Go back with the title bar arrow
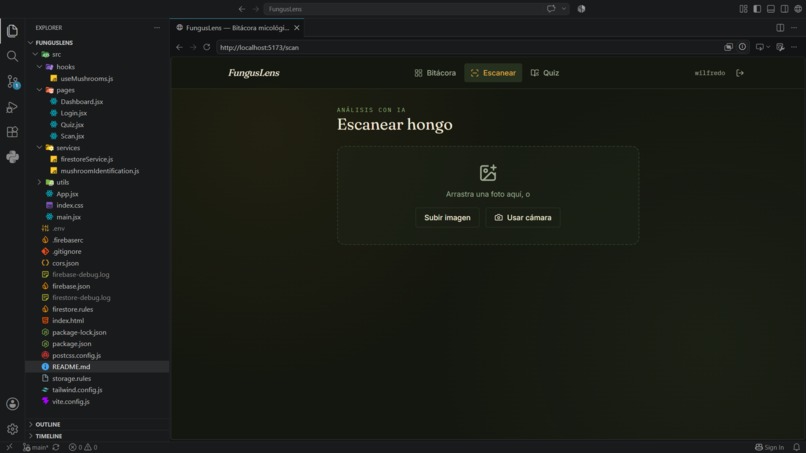 pyautogui.click(x=242, y=9)
